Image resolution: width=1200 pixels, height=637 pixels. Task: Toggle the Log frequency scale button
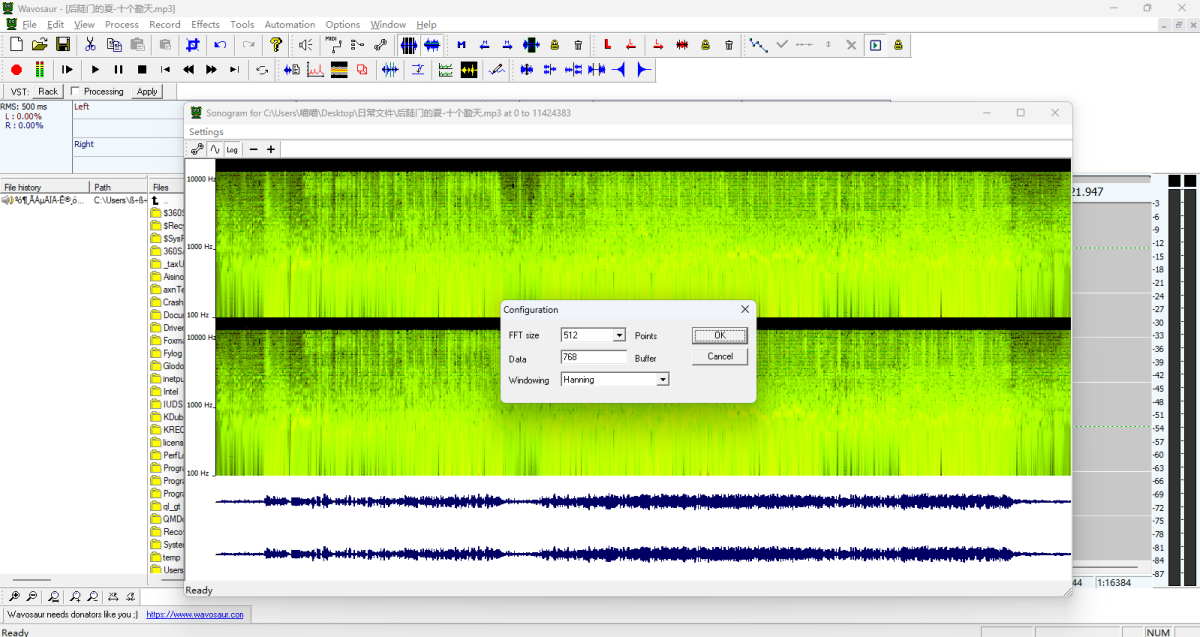[x=232, y=149]
